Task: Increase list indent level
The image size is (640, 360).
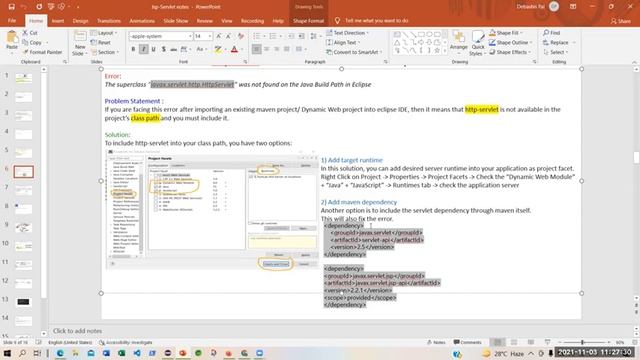Action: point(301,36)
